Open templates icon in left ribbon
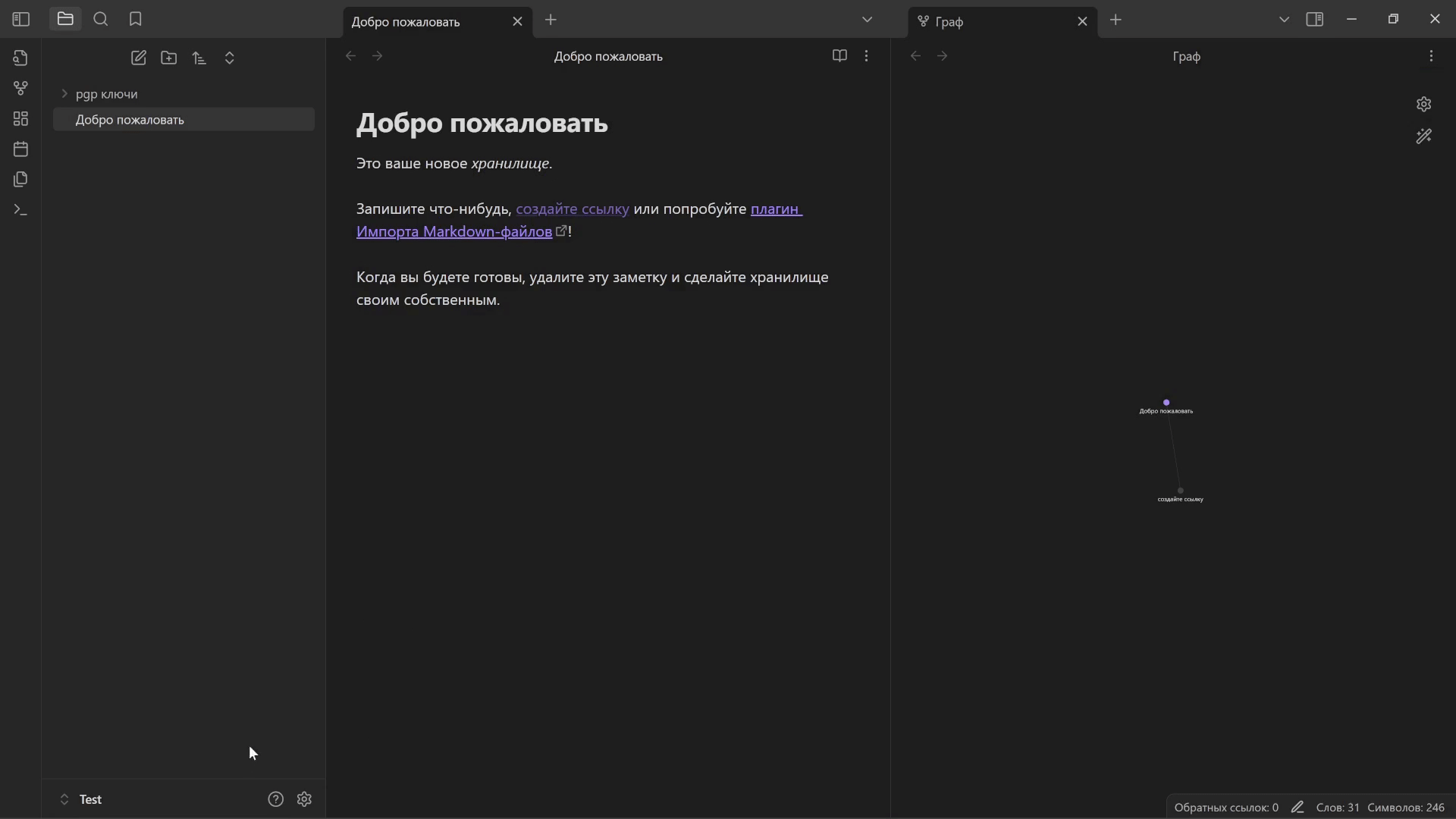This screenshot has height=819, width=1456. (20, 180)
